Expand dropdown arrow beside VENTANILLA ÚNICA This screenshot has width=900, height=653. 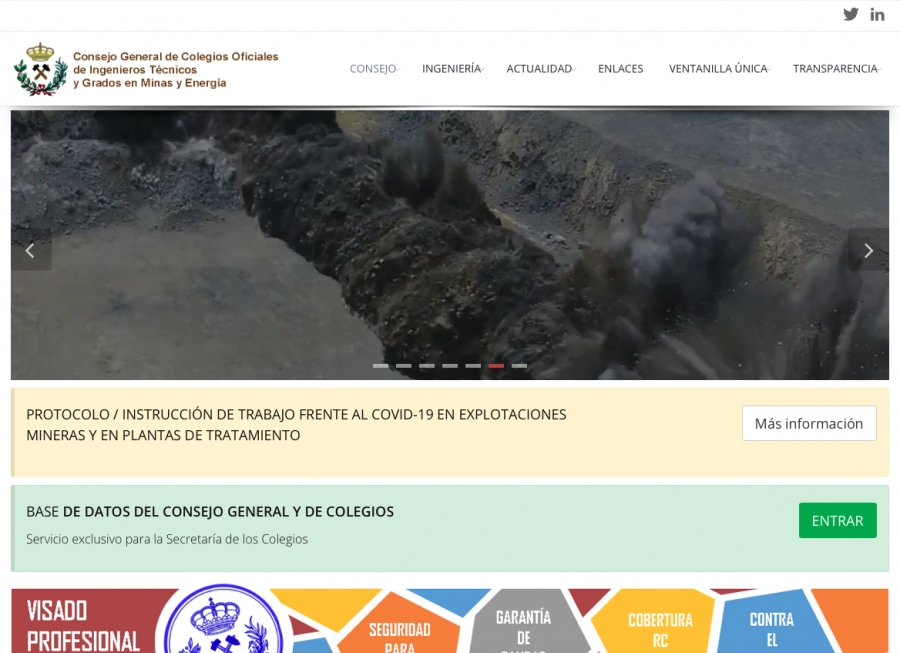pyautogui.click(x=769, y=70)
